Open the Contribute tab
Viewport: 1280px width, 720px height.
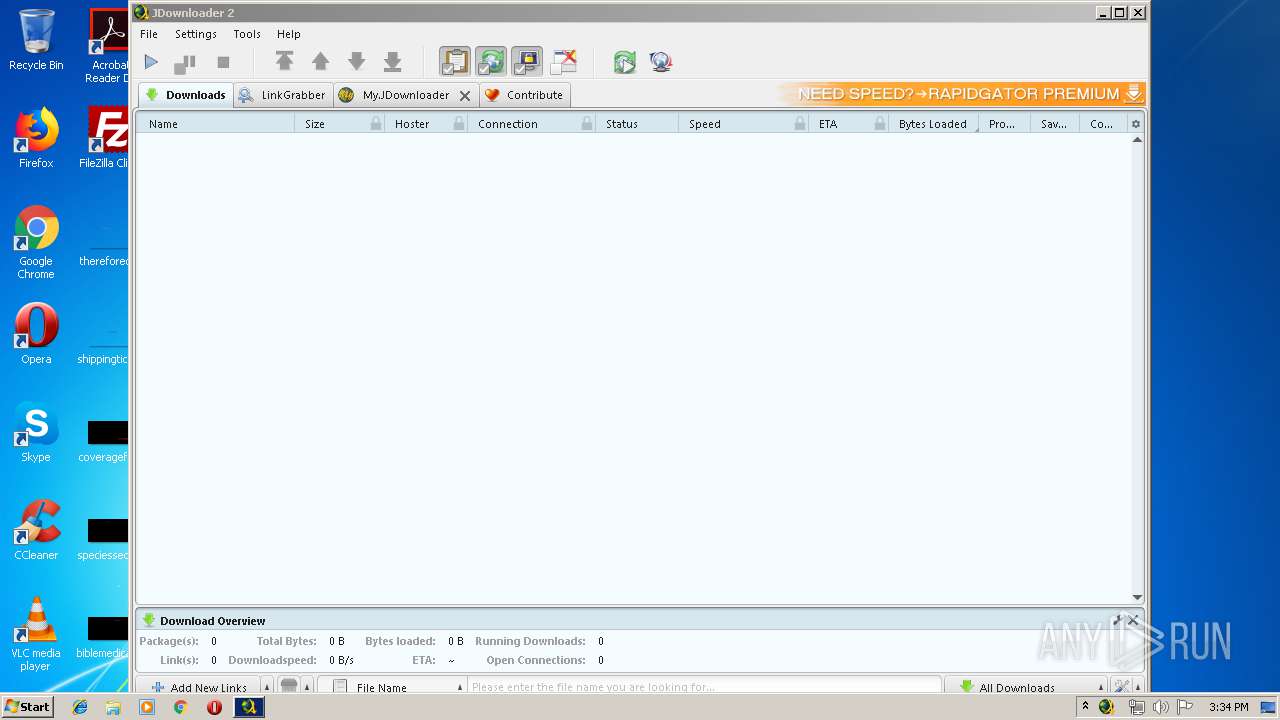[525, 95]
